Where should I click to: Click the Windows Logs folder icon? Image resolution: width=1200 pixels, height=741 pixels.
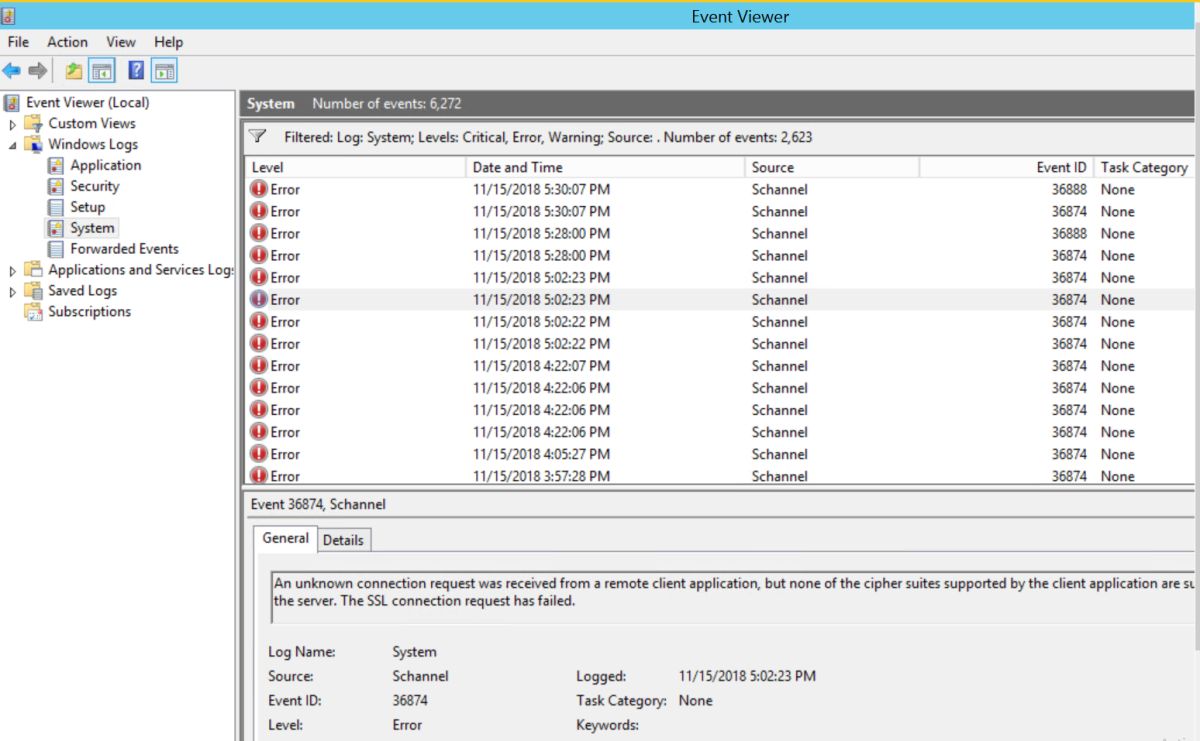tap(34, 145)
